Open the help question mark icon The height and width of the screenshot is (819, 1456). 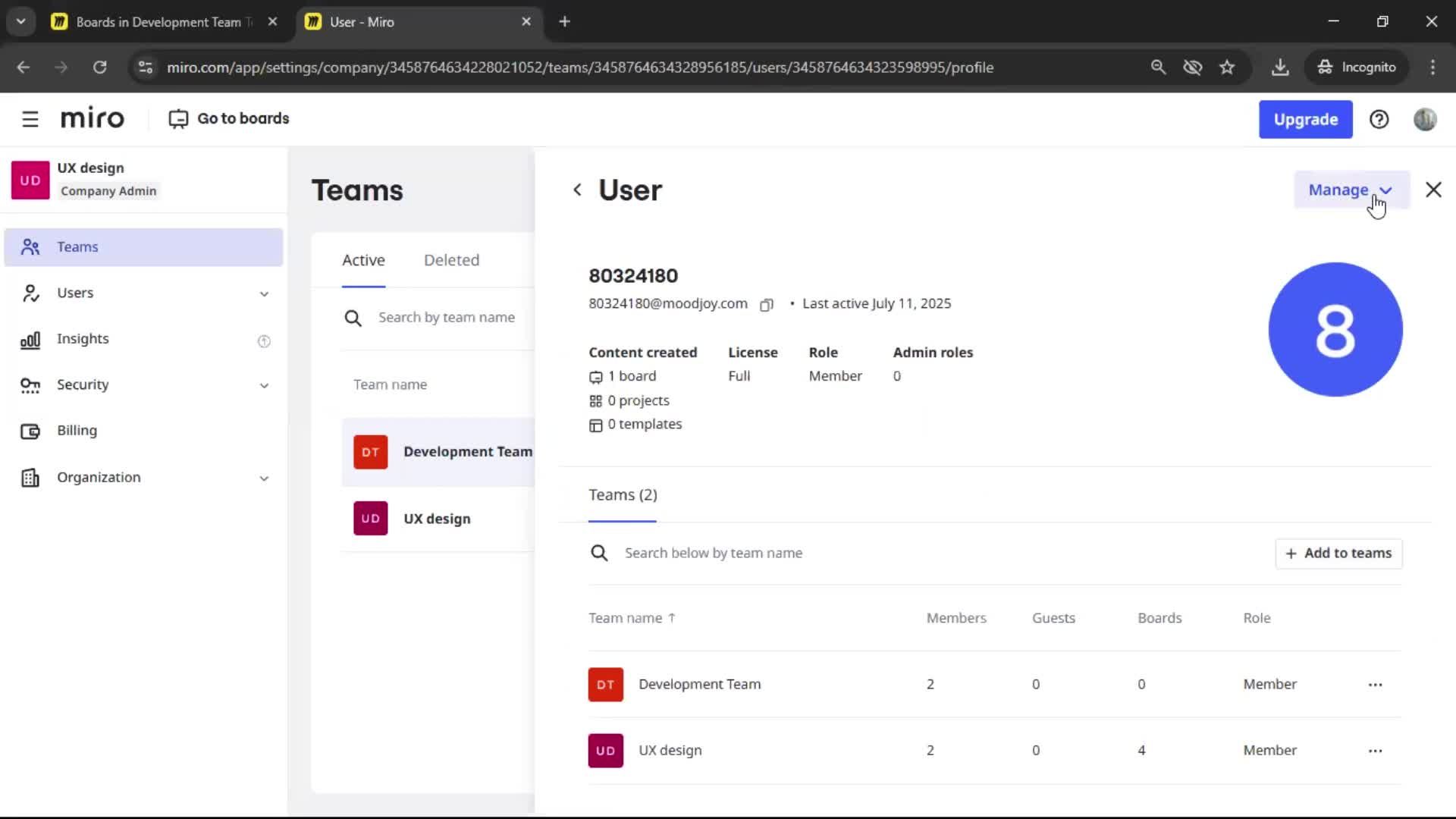pos(1379,119)
